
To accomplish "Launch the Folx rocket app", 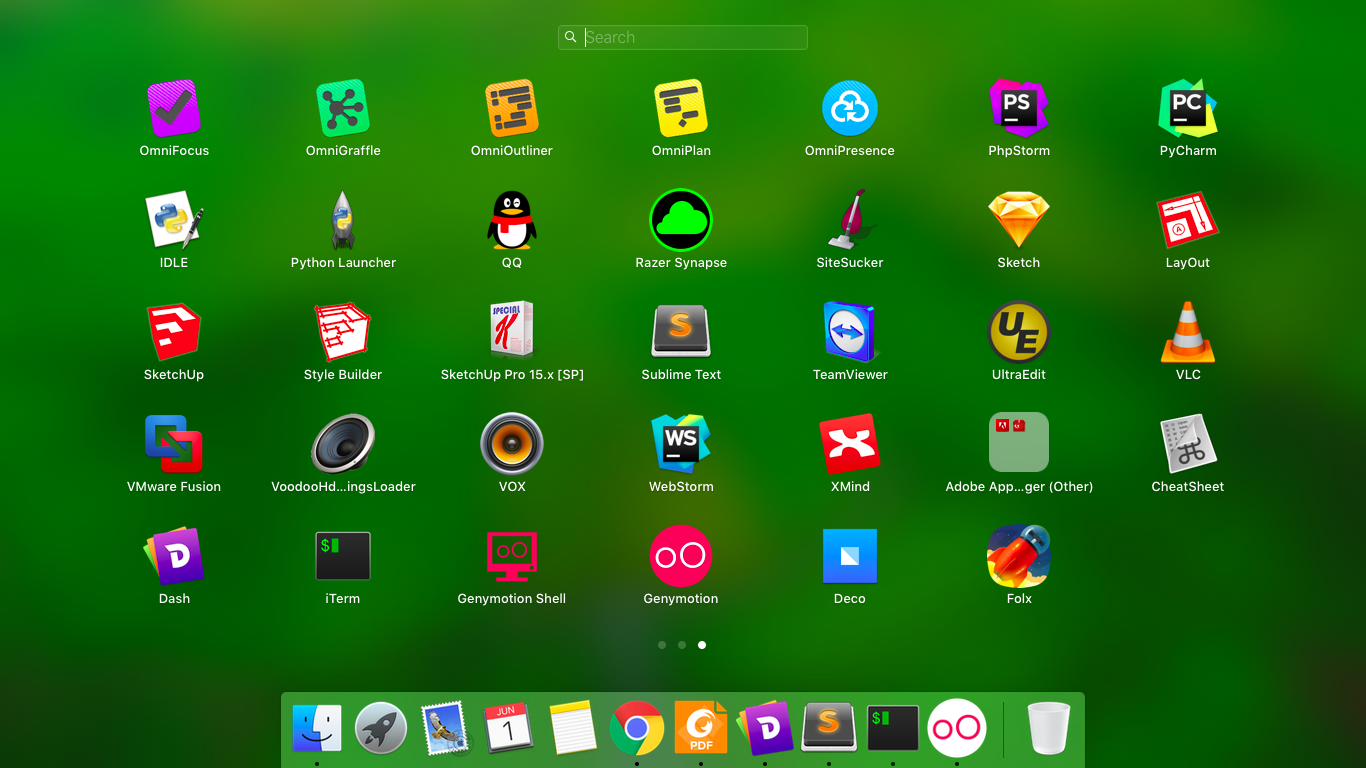I will [1019, 556].
